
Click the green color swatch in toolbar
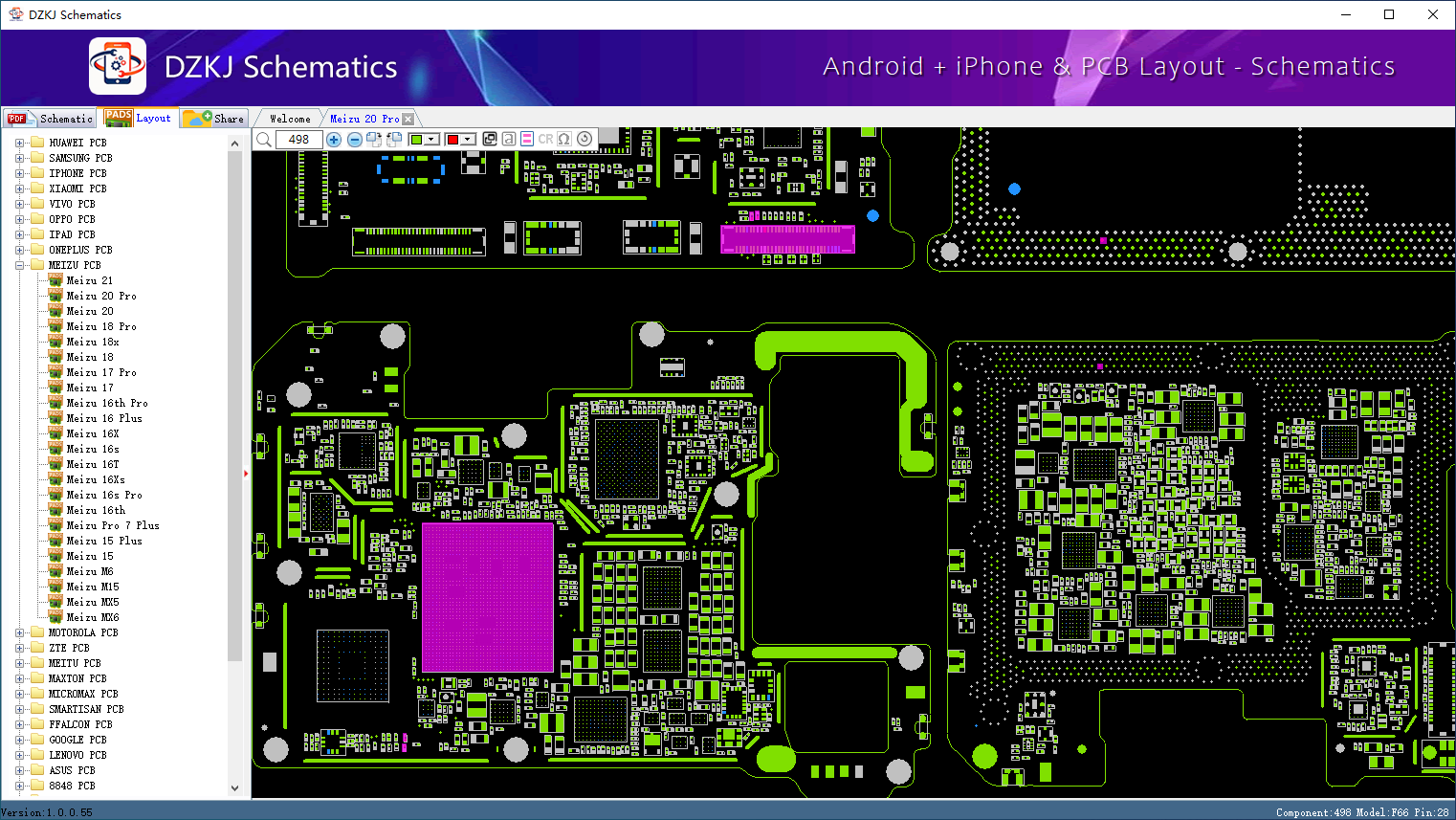click(416, 140)
